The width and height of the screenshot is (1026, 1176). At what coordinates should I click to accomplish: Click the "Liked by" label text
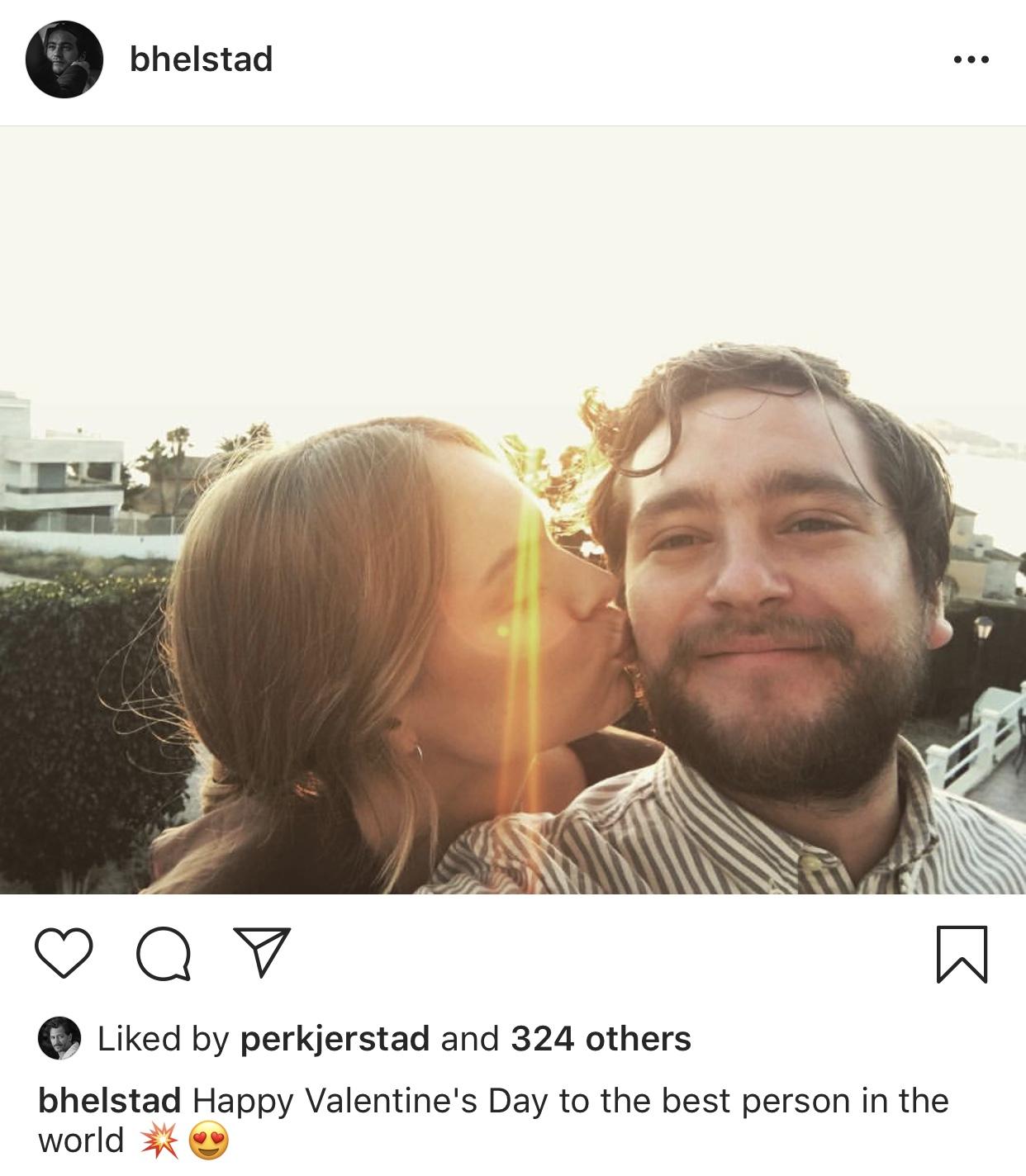point(163,1039)
